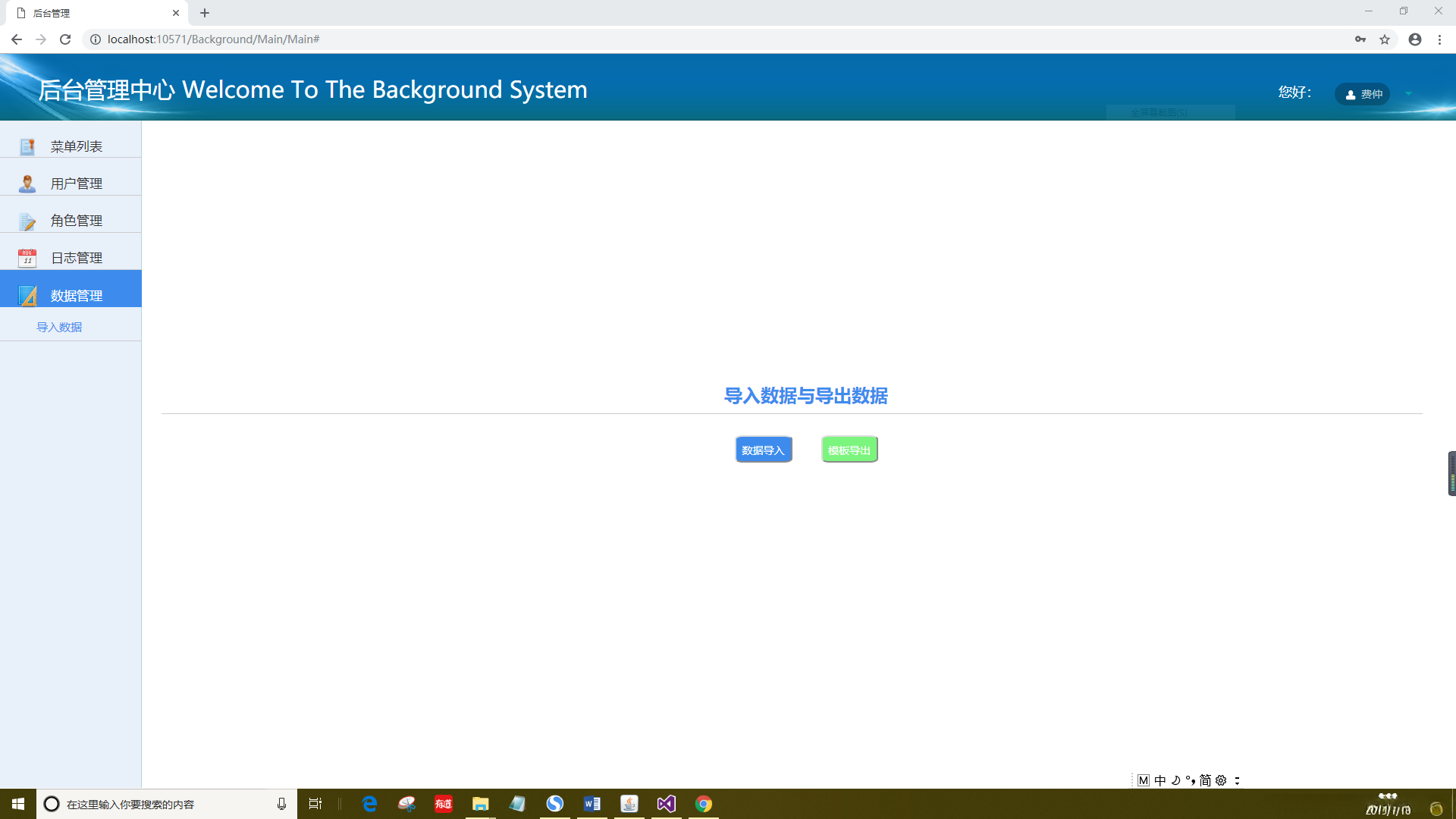Click the 数据导入 button
This screenshot has height=819, width=1456.
click(x=763, y=450)
